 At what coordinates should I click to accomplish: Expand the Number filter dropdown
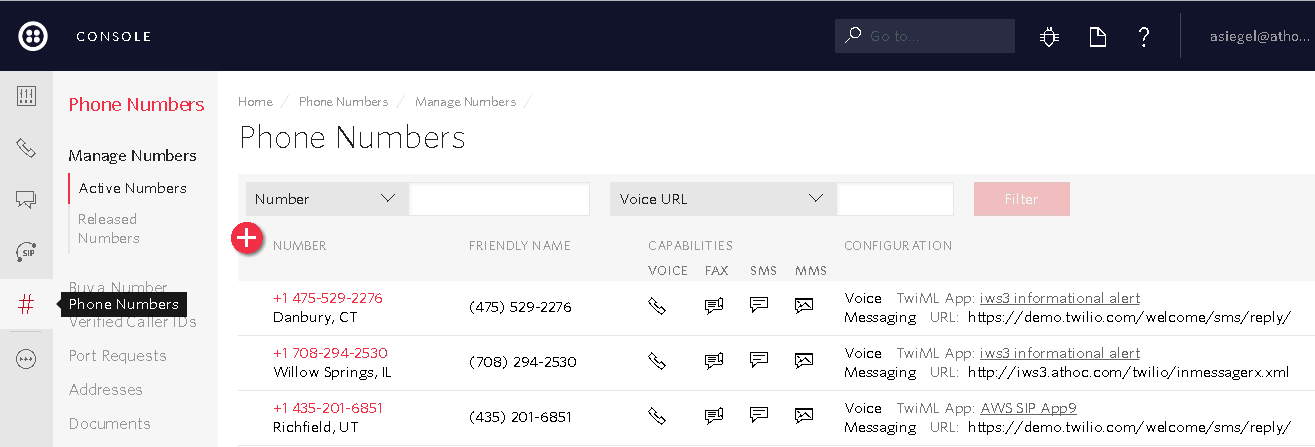pos(326,199)
